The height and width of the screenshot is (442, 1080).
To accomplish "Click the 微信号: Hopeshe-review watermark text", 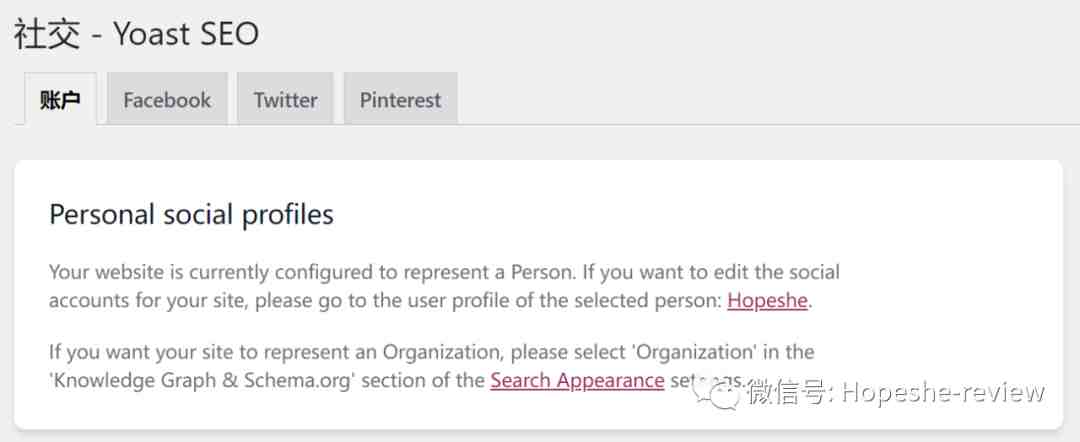I will pos(896,392).
